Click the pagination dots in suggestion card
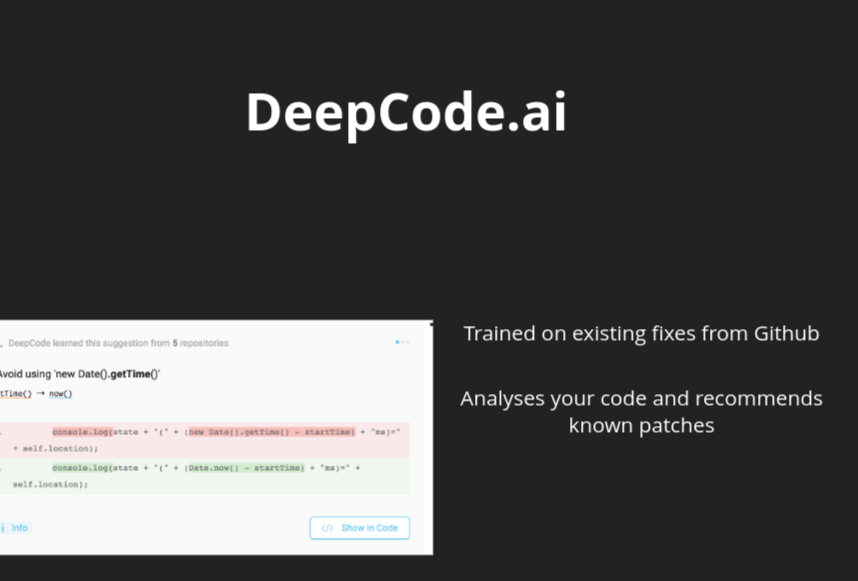 (402, 342)
